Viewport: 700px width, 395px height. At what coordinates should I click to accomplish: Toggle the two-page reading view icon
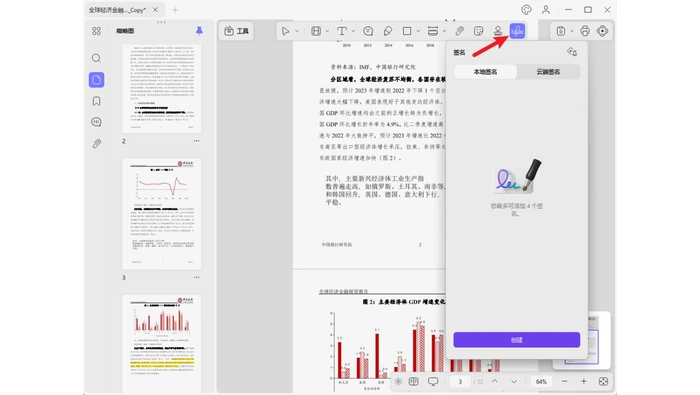(x=413, y=382)
